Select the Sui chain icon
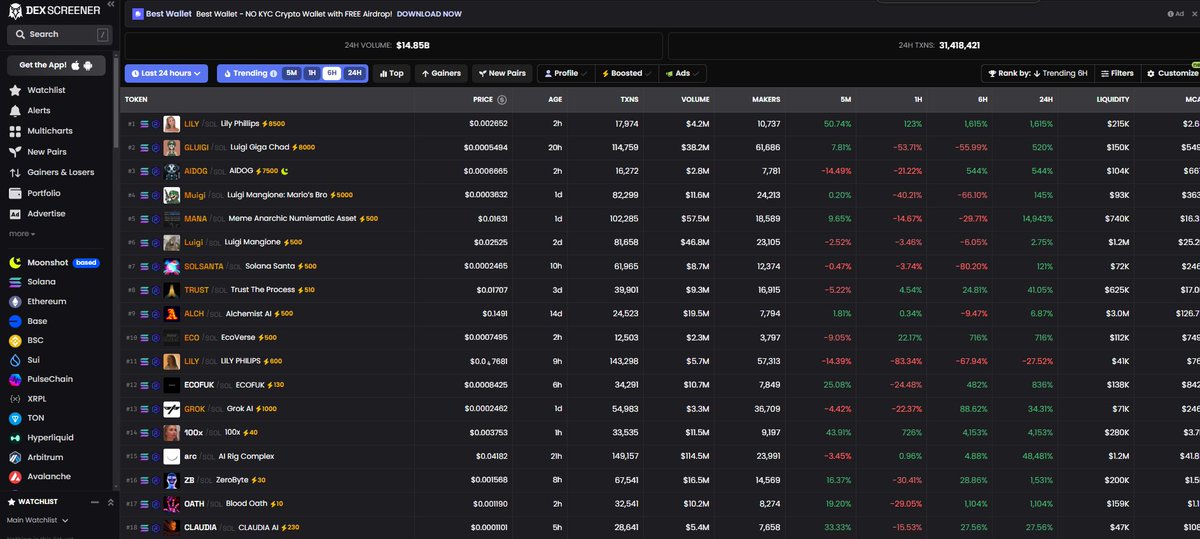1200x539 pixels. 15,360
